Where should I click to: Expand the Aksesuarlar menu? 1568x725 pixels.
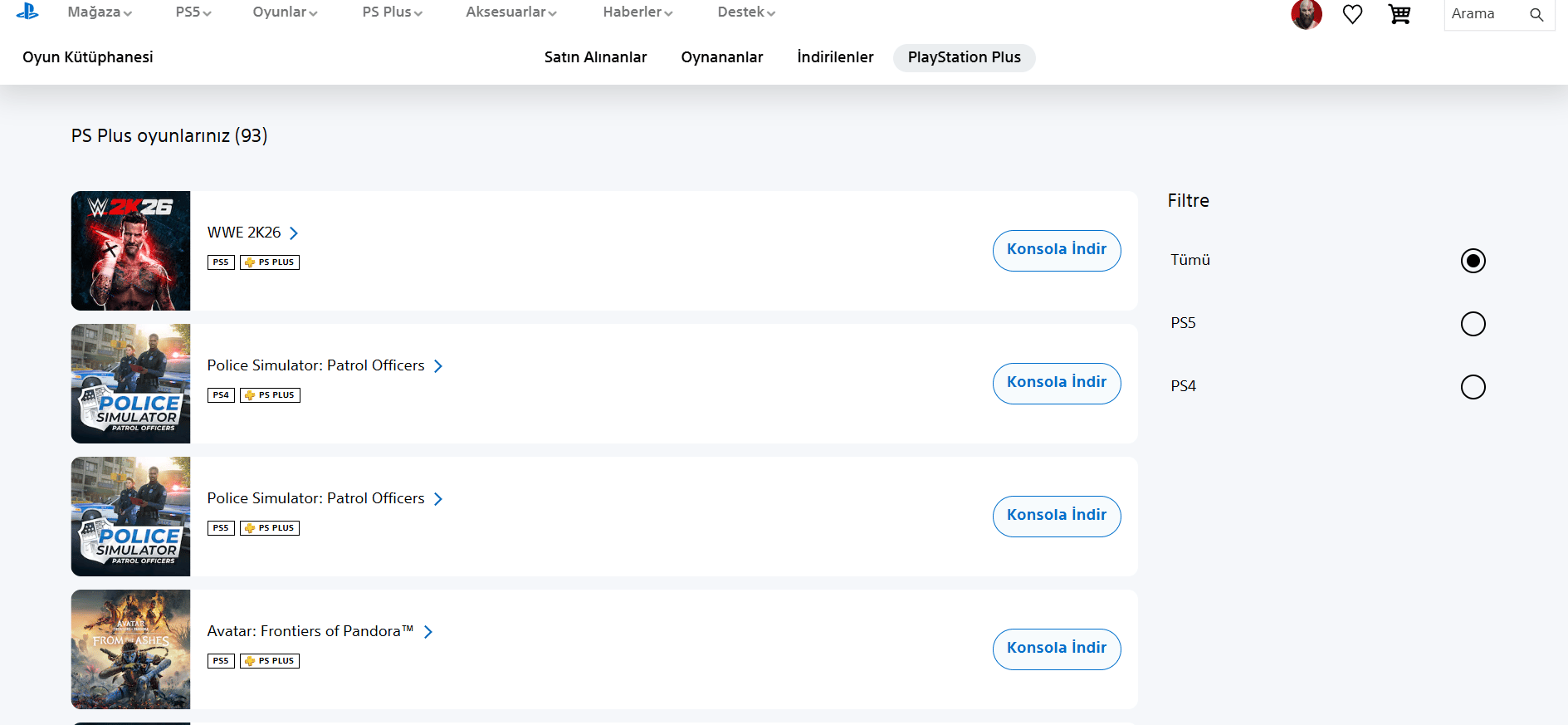coord(511,12)
